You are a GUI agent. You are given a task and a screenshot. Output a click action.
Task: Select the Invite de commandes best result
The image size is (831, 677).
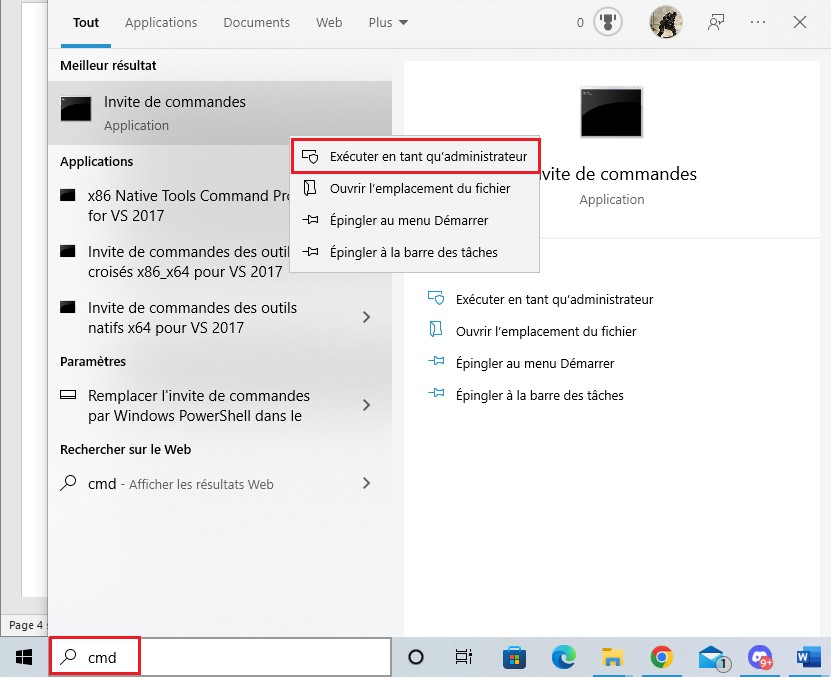coord(220,113)
